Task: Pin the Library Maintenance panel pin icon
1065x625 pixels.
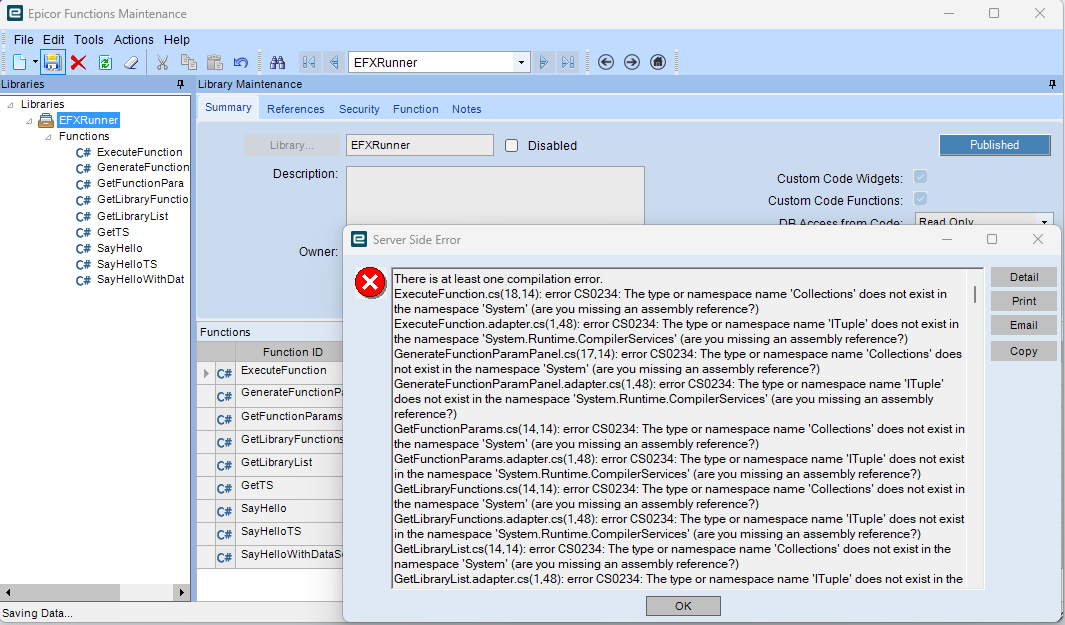Action: point(1052,84)
